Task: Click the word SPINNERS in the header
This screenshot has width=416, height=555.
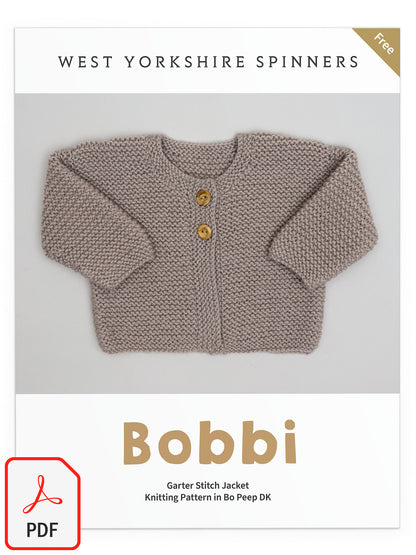Action: (307, 62)
